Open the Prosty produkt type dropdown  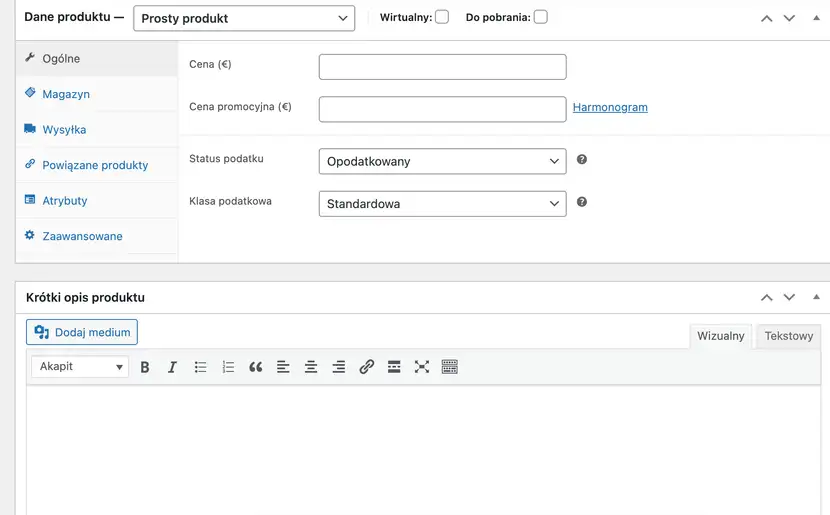click(x=244, y=19)
